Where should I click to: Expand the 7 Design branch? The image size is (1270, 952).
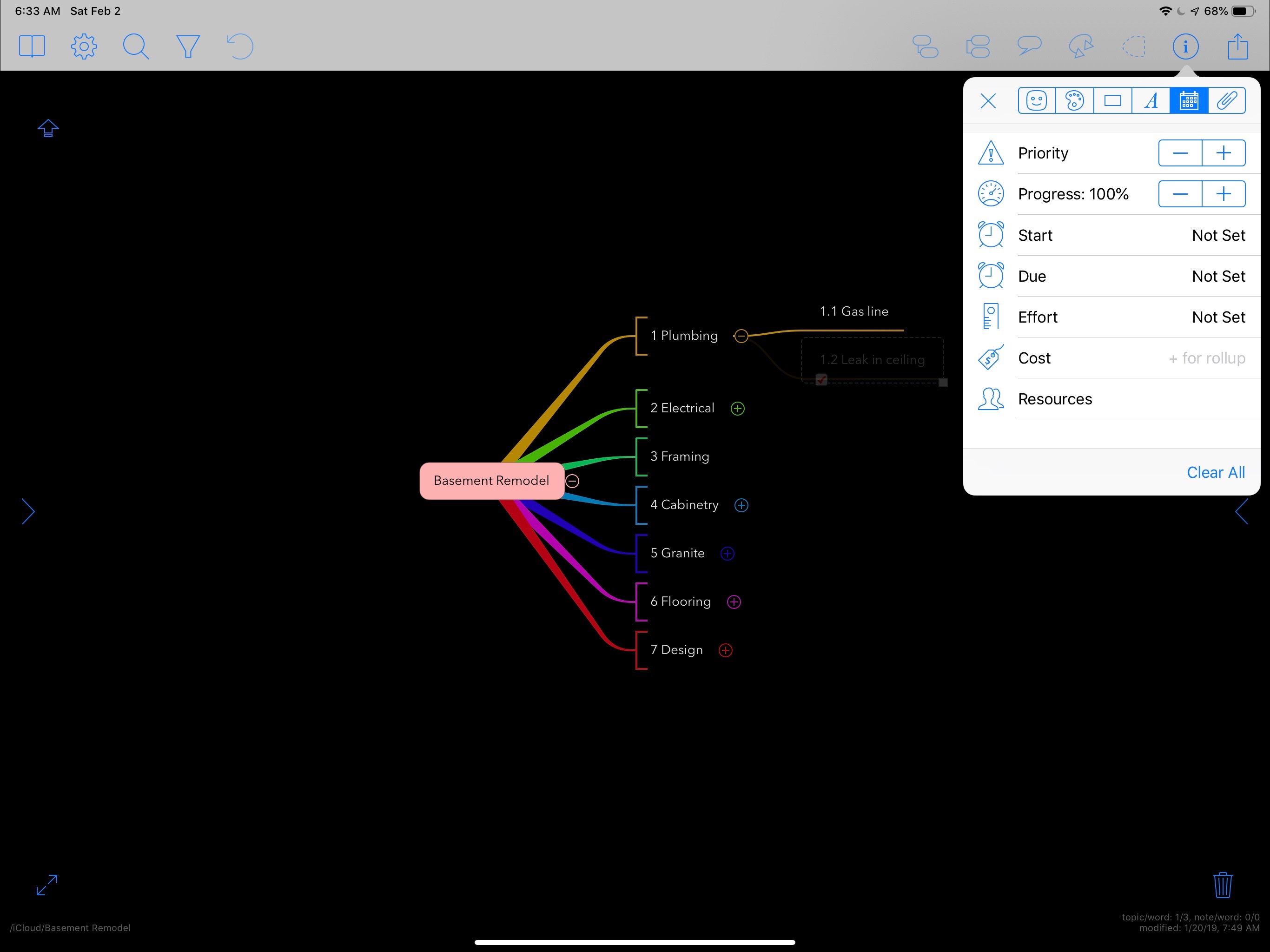point(726,650)
